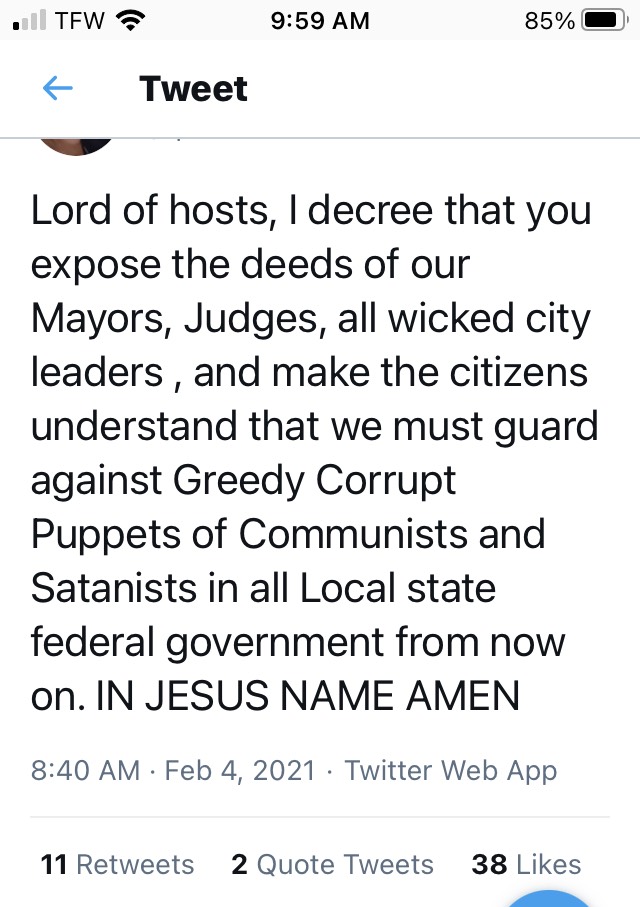Tap the 8:40 AM tweet time
The height and width of the screenshot is (907, 640).
[85, 771]
